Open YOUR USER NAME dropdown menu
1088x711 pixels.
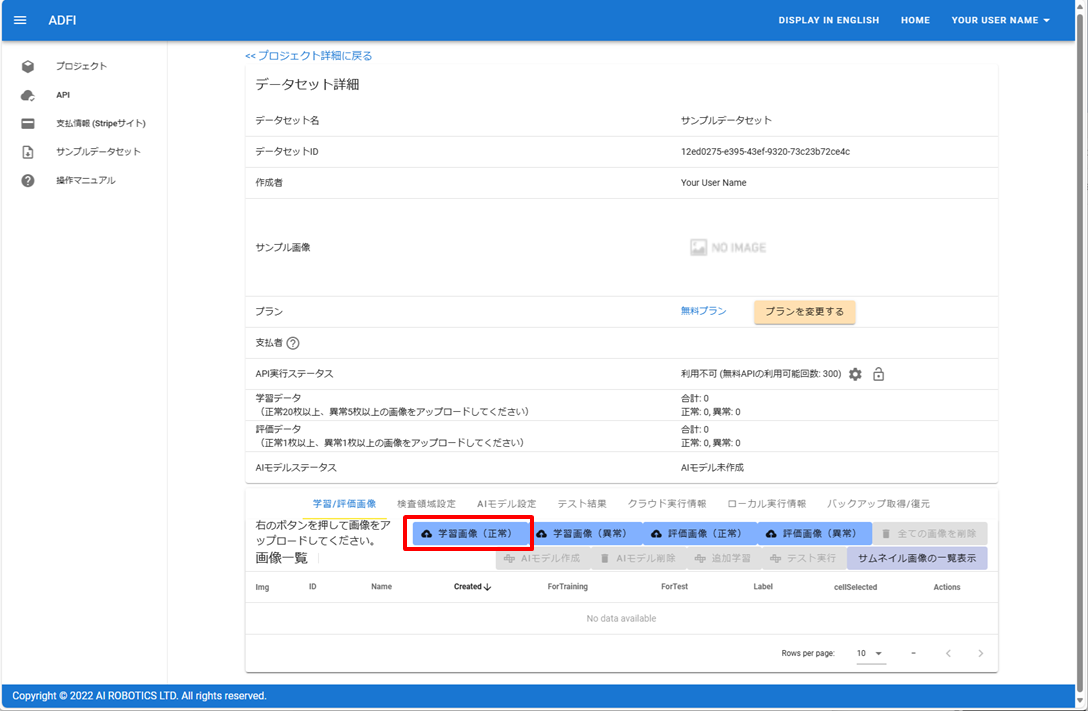pyautogui.click(x=1000, y=20)
